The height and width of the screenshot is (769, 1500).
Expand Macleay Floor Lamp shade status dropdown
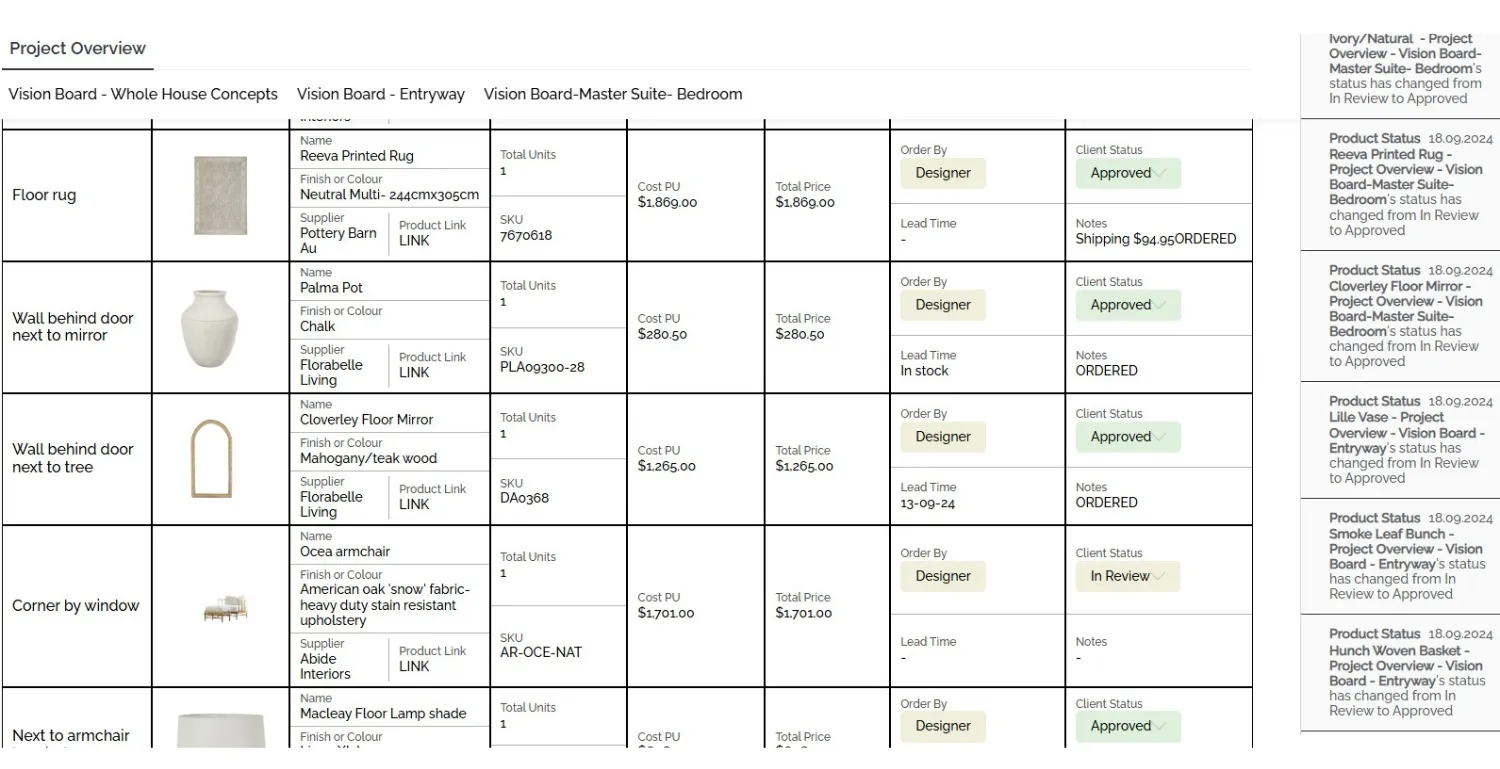tap(1128, 726)
